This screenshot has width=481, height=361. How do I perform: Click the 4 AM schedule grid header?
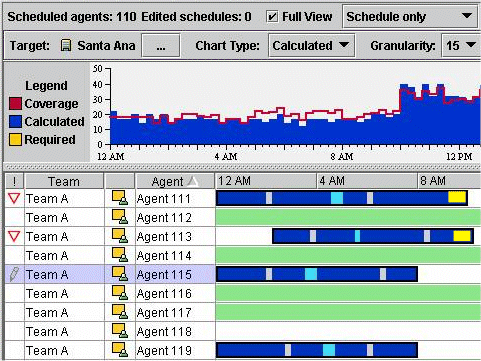[x=367, y=181]
